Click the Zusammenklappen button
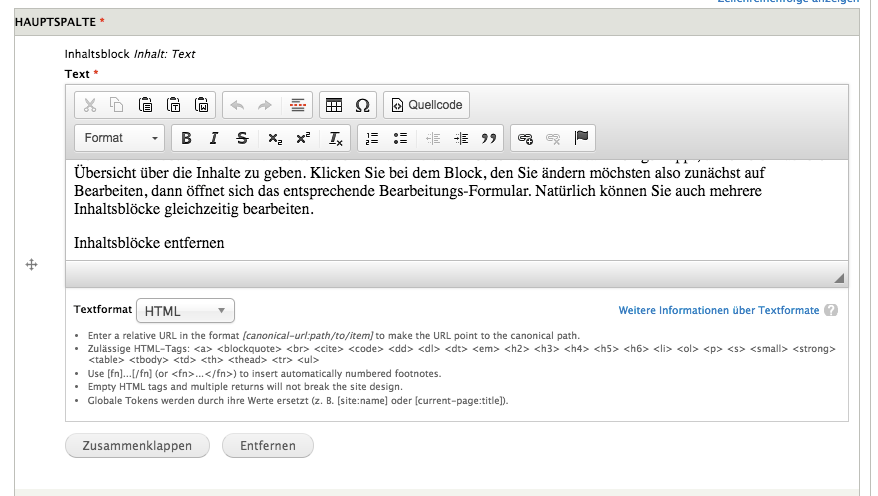This screenshot has width=878, height=496. [x=136, y=446]
